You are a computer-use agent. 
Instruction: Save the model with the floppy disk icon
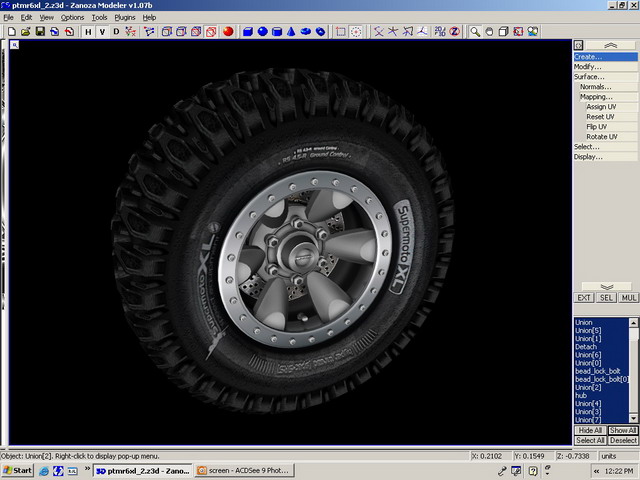click(x=40, y=31)
